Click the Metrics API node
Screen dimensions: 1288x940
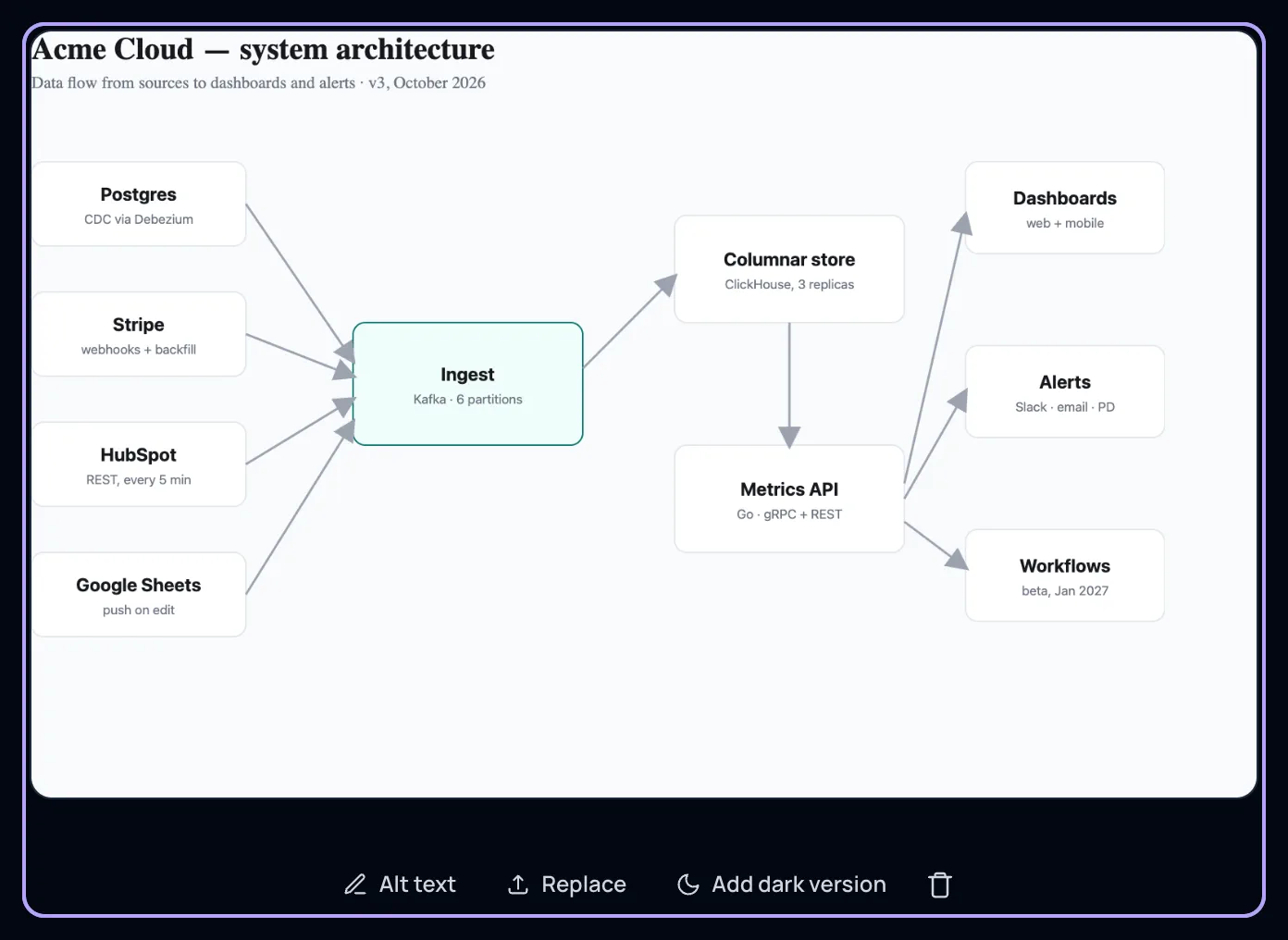tap(789, 499)
